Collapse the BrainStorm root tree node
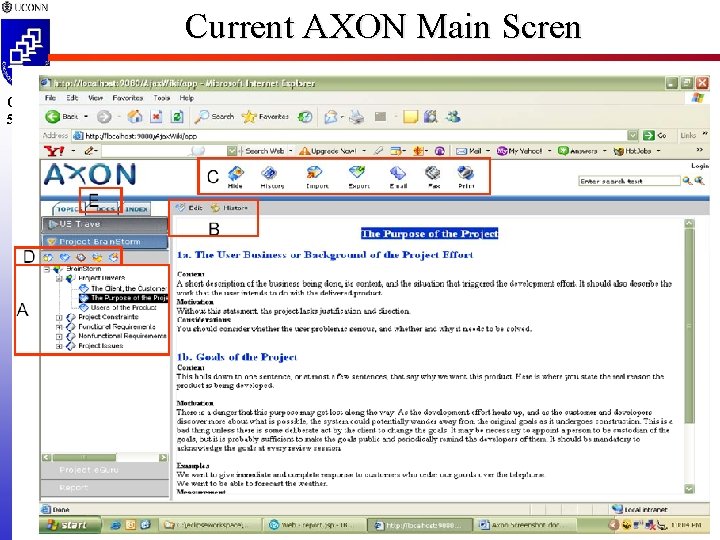This screenshot has width=720, height=540. click(x=47, y=269)
